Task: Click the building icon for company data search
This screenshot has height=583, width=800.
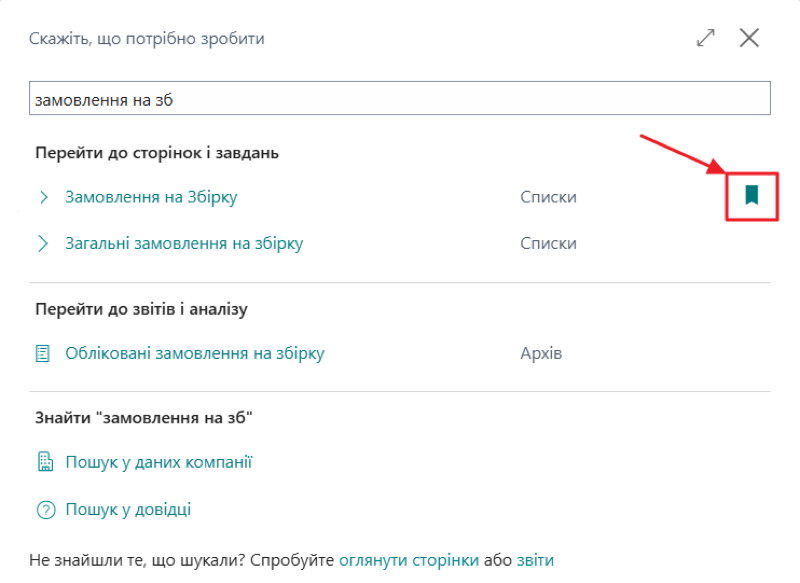Action: (x=44, y=462)
